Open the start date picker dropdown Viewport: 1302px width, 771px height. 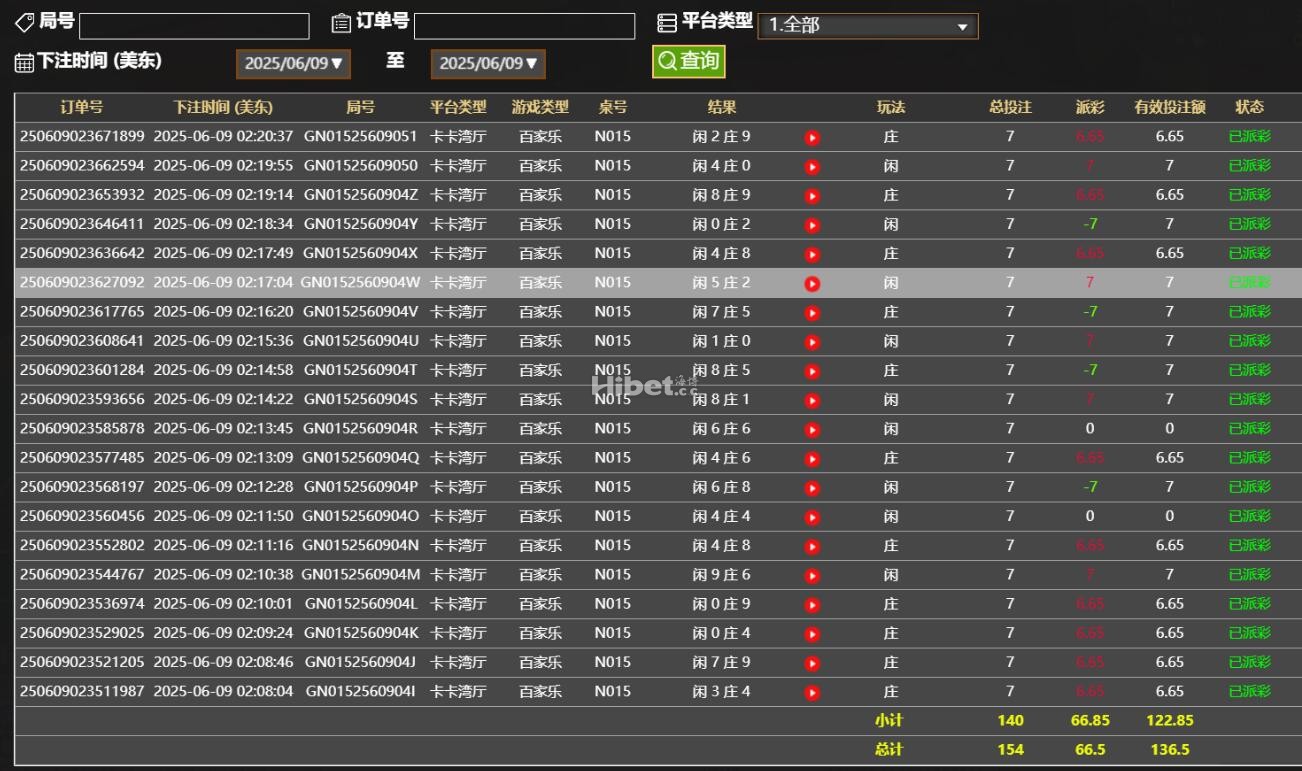point(294,64)
